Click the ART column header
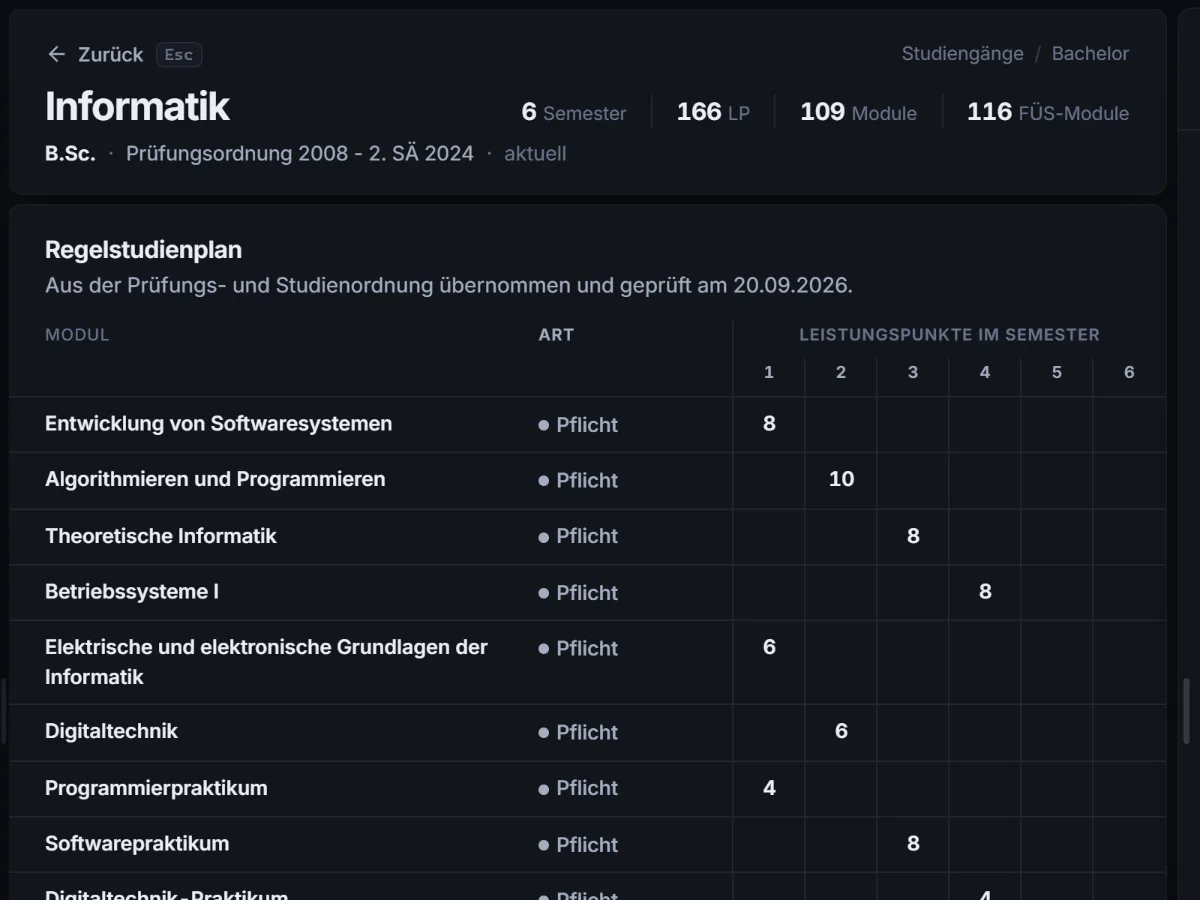1200x900 pixels. (556, 335)
